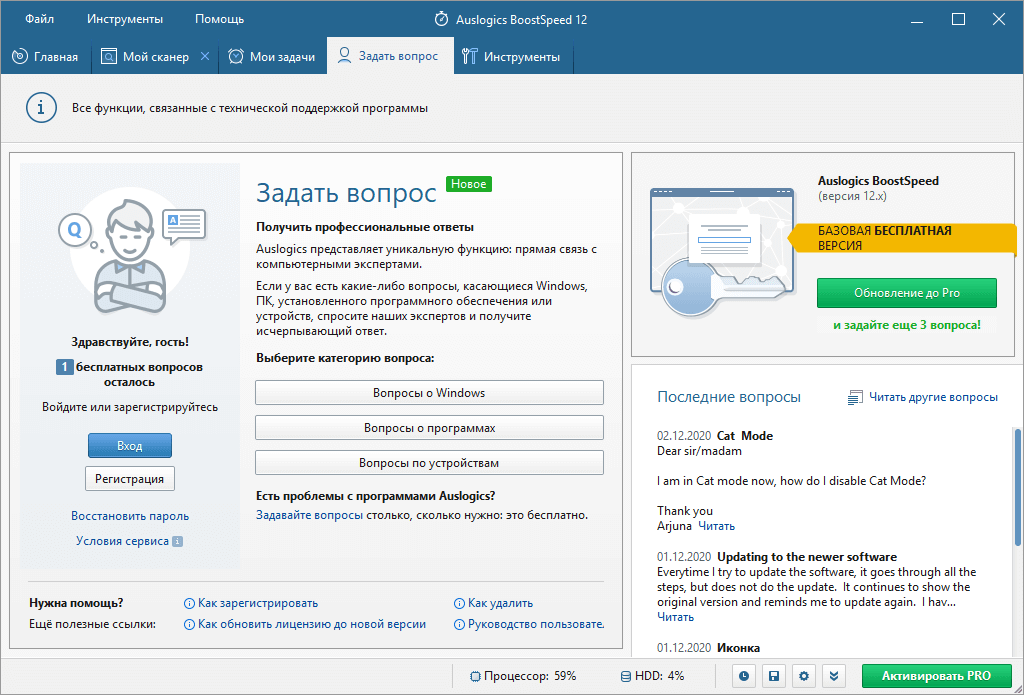Choose Вопросы по устройствам category
Image resolution: width=1024 pixels, height=695 pixels.
tap(429, 462)
